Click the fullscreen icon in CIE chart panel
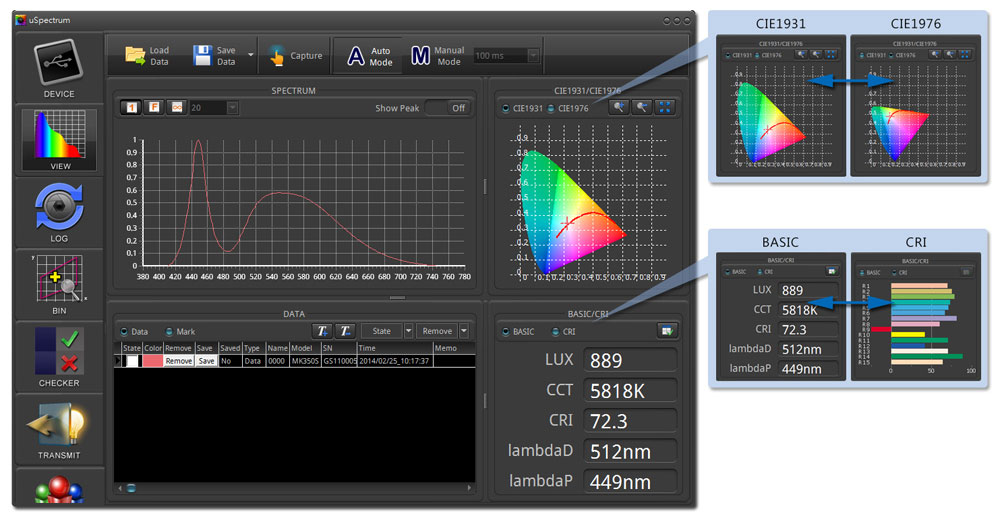 [664, 108]
